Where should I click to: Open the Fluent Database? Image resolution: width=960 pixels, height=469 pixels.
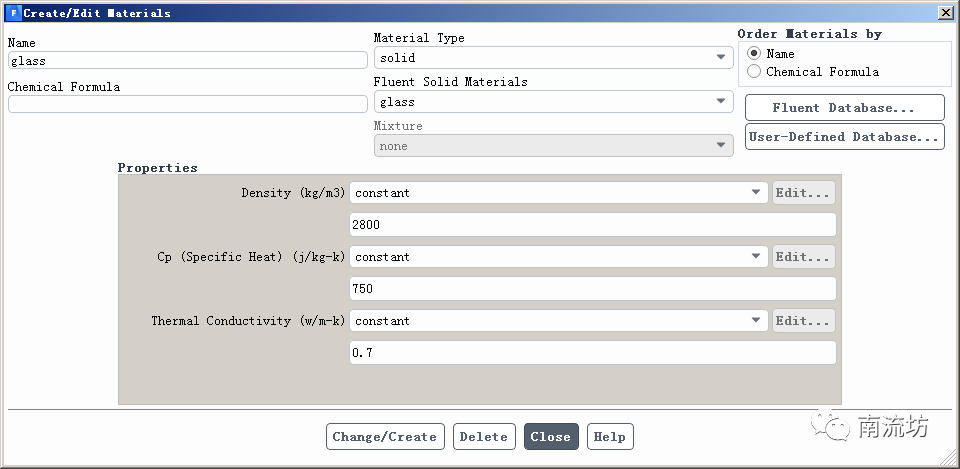844,108
